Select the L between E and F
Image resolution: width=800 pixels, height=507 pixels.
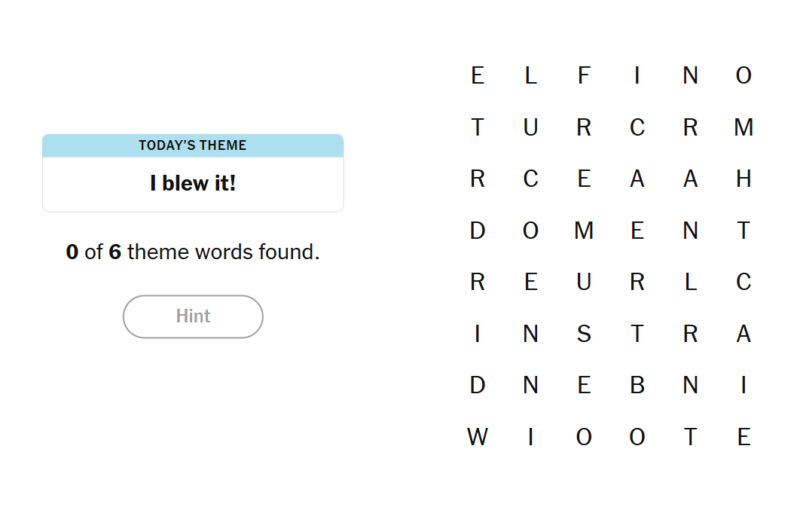click(x=530, y=76)
